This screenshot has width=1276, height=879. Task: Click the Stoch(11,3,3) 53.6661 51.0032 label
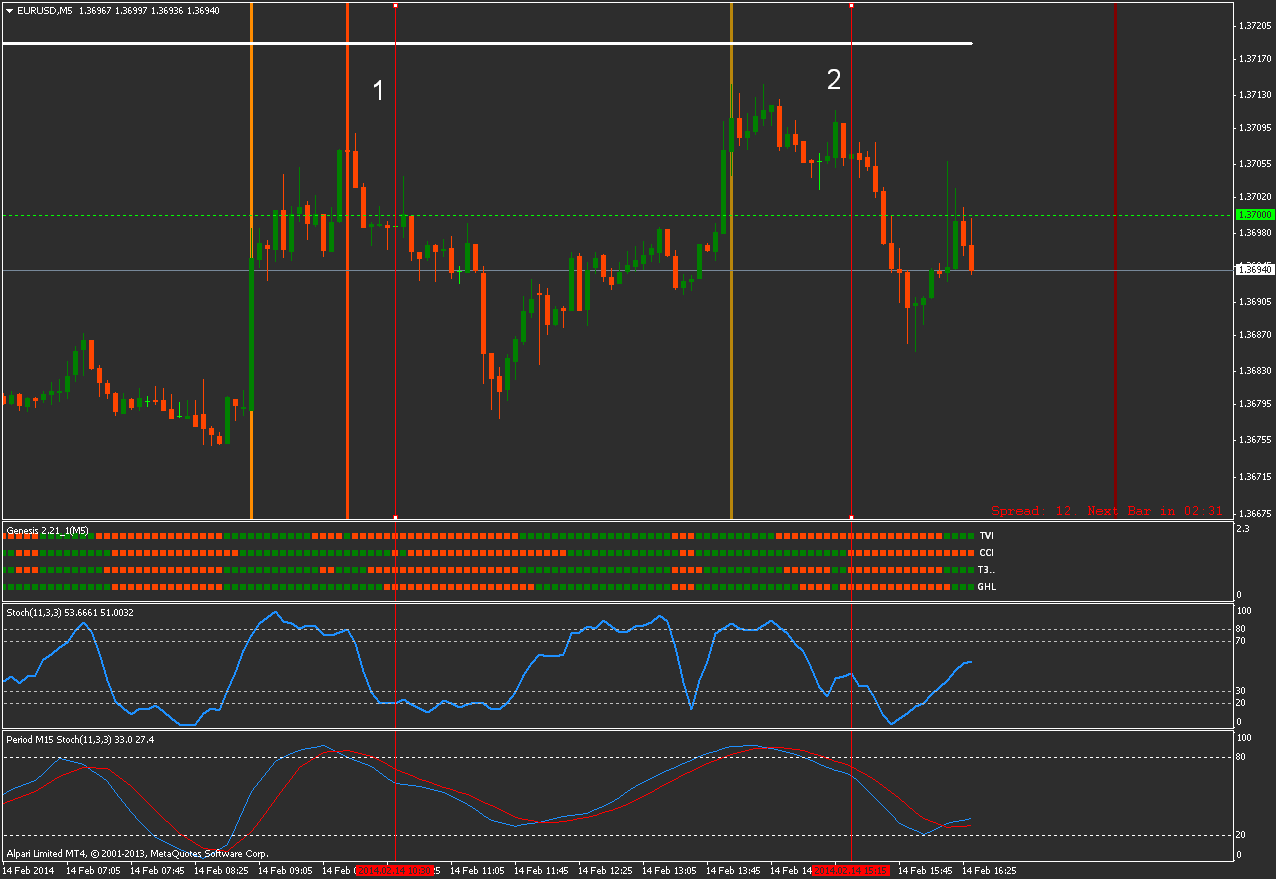click(70, 611)
